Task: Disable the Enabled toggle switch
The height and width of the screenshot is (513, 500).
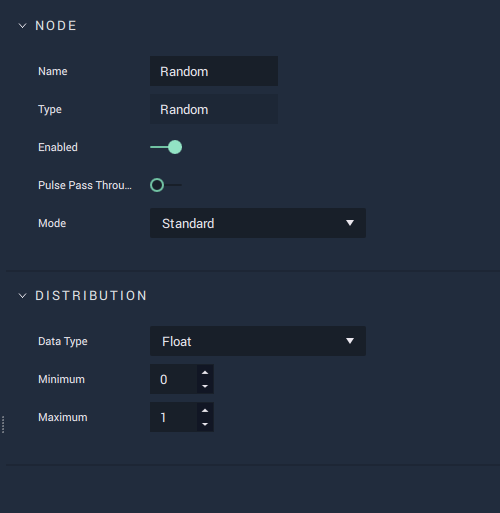Action: click(x=166, y=147)
